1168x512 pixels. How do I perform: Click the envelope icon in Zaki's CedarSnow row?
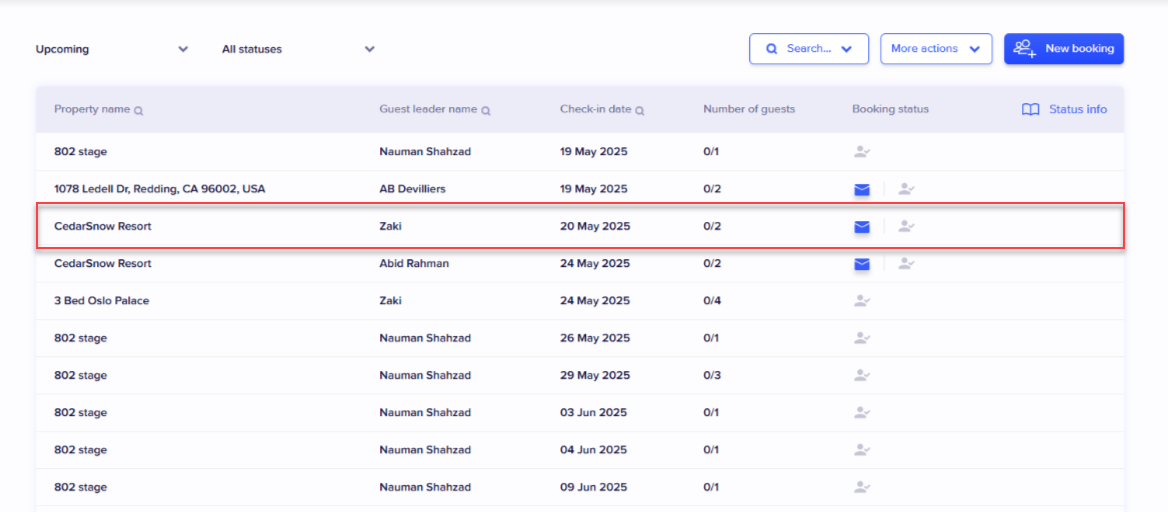pyautogui.click(x=861, y=227)
